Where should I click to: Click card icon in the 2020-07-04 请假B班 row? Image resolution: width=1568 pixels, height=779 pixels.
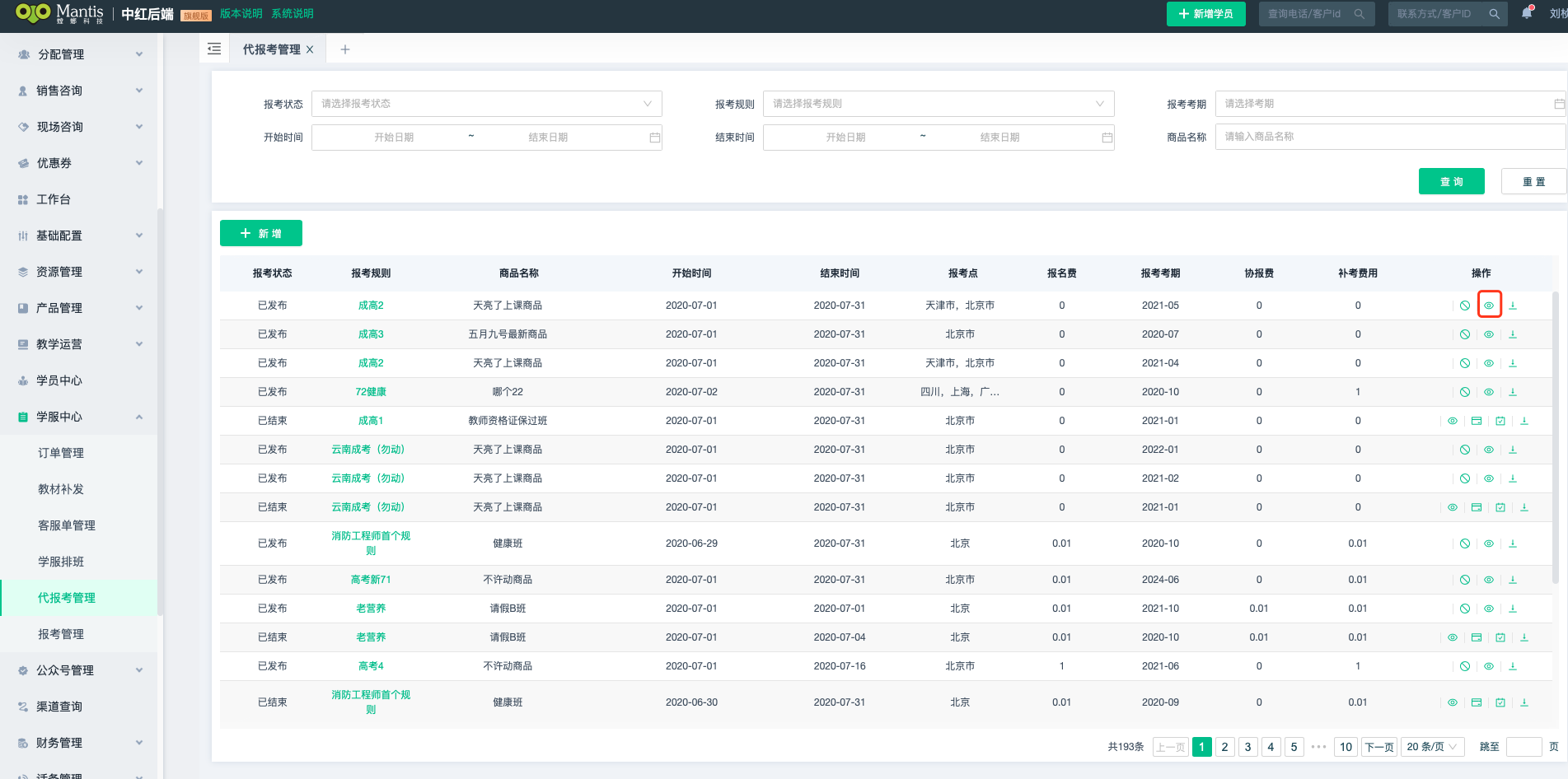pyautogui.click(x=1477, y=637)
